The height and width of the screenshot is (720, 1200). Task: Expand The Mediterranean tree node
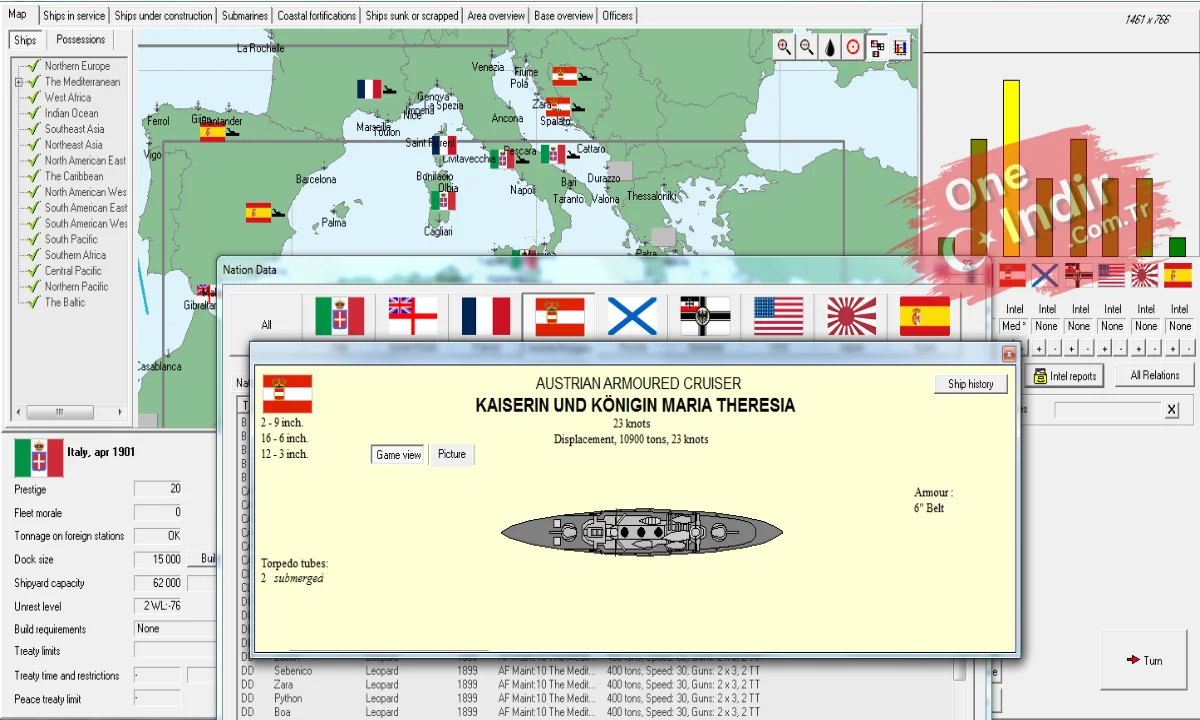click(x=19, y=82)
